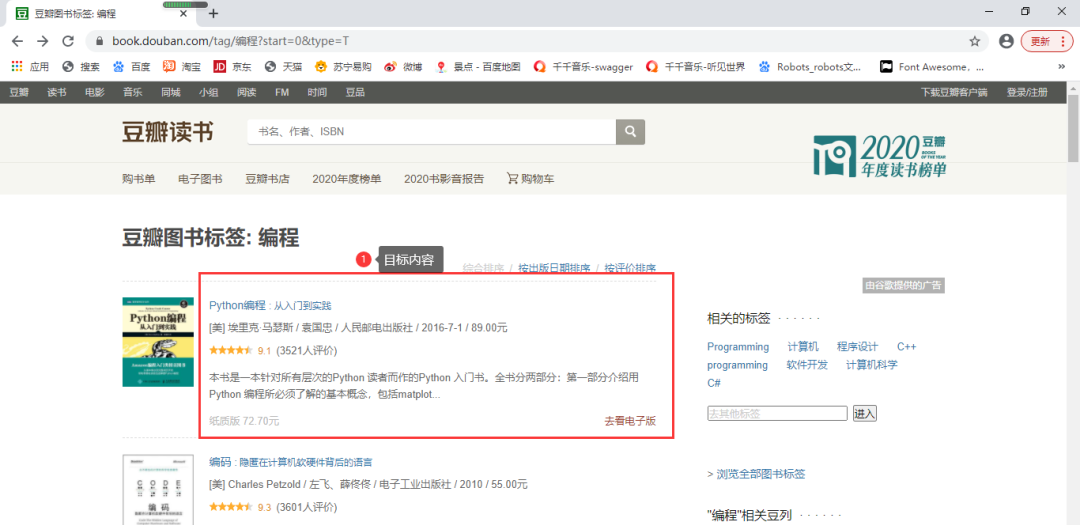
Task: Open FM in the top navigation
Action: (282, 92)
